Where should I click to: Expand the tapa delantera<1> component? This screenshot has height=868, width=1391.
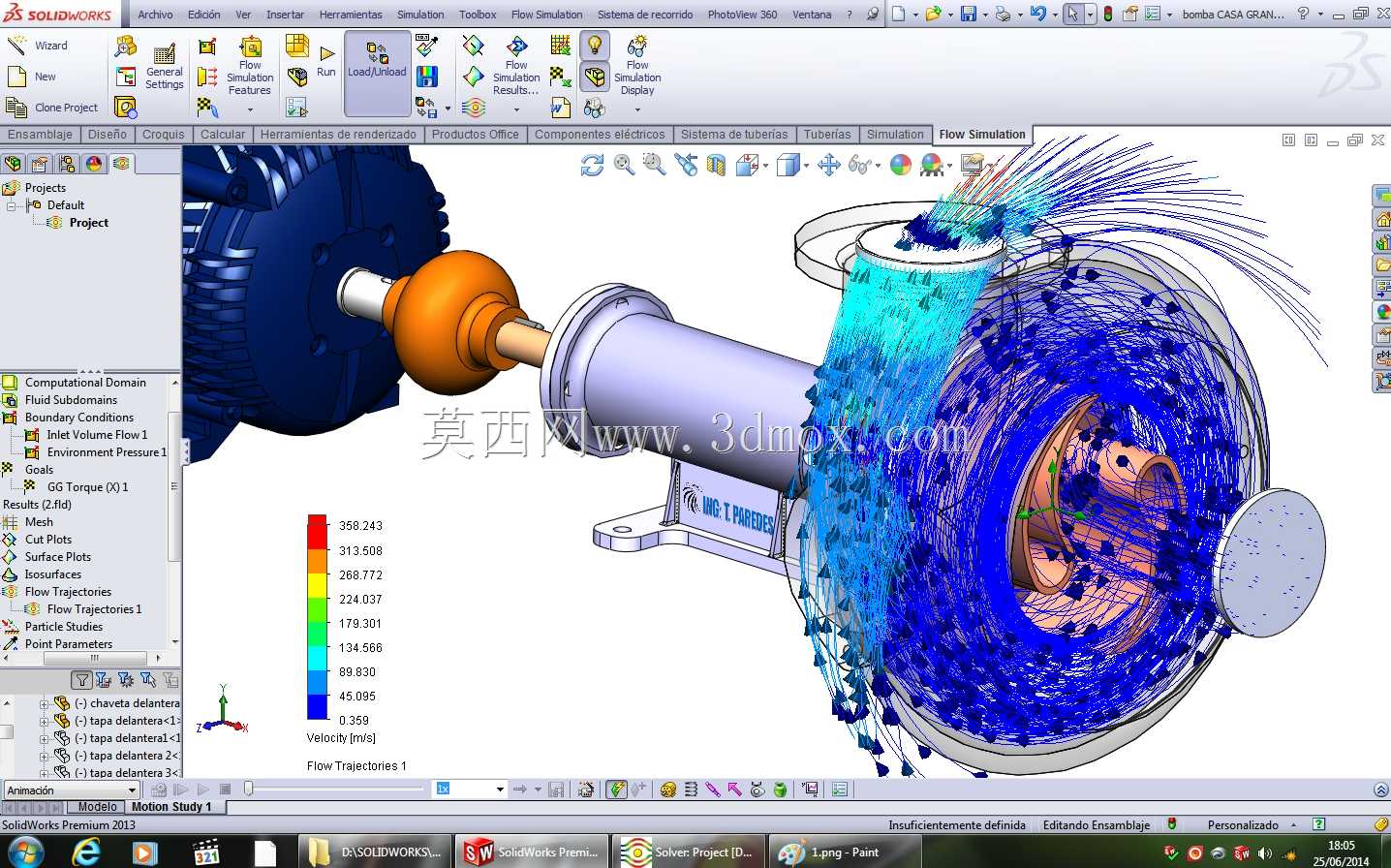44,721
